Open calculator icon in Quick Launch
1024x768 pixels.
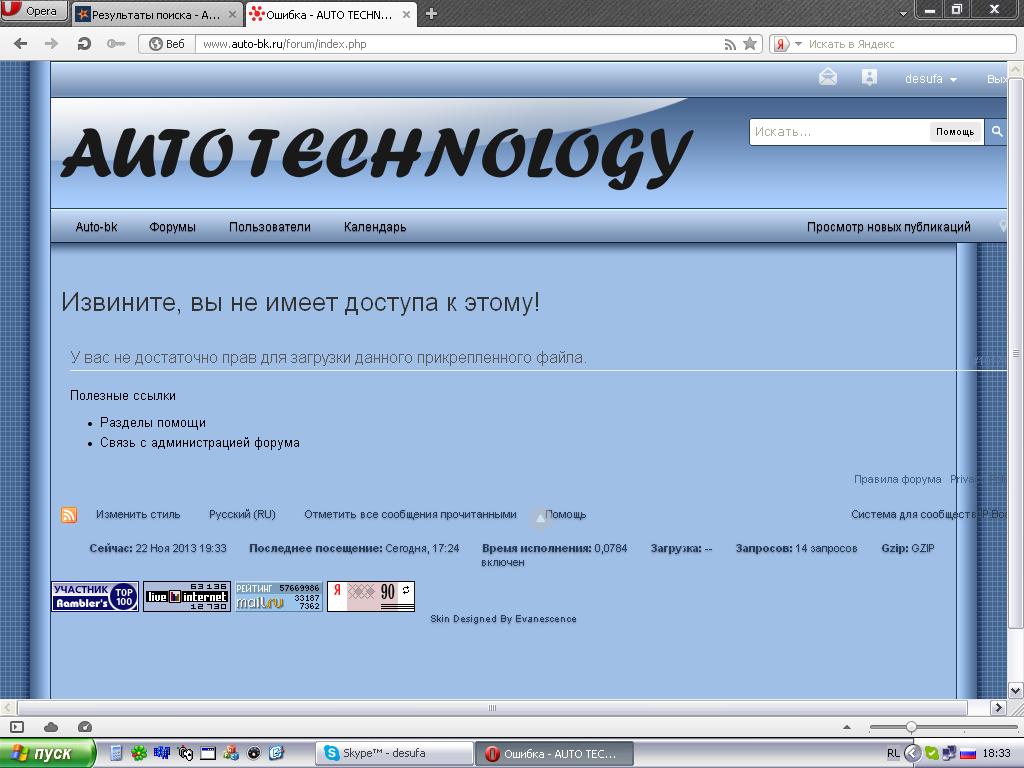point(116,754)
